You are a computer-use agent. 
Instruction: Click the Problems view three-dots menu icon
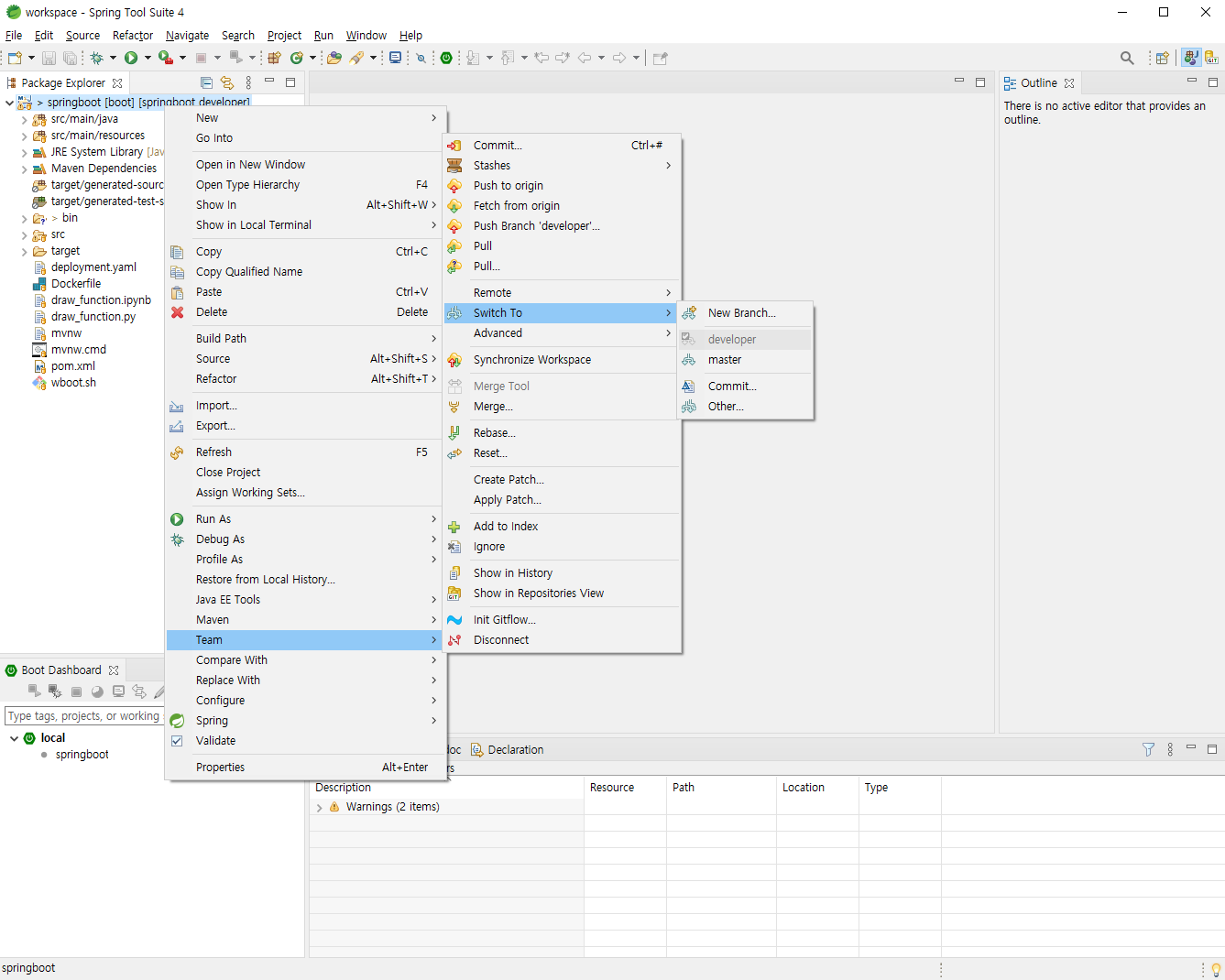point(1170,749)
